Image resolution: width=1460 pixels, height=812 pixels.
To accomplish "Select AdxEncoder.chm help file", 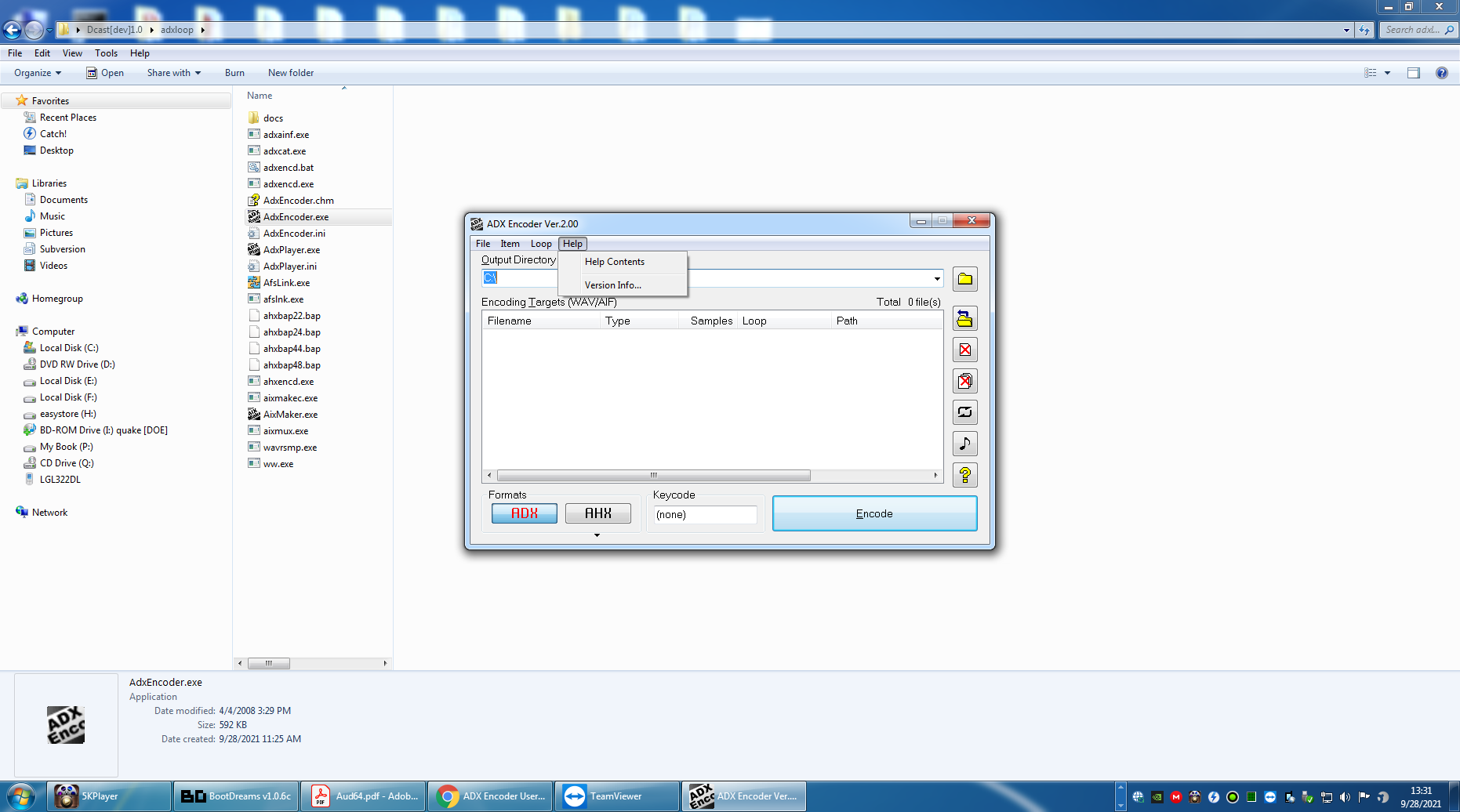I will tap(299, 201).
